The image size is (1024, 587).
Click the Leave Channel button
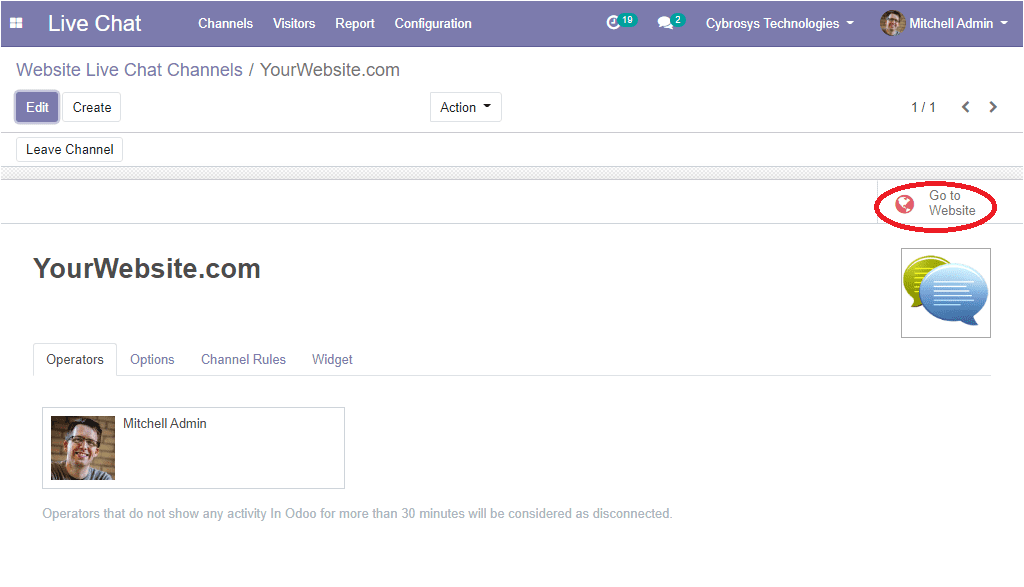pyautogui.click(x=69, y=150)
